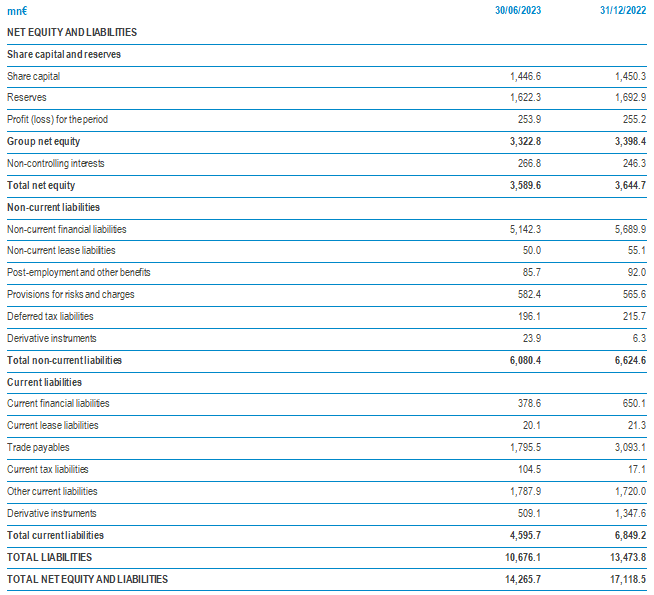Click total value 6,080.4
The image size is (654, 595).
525,360
